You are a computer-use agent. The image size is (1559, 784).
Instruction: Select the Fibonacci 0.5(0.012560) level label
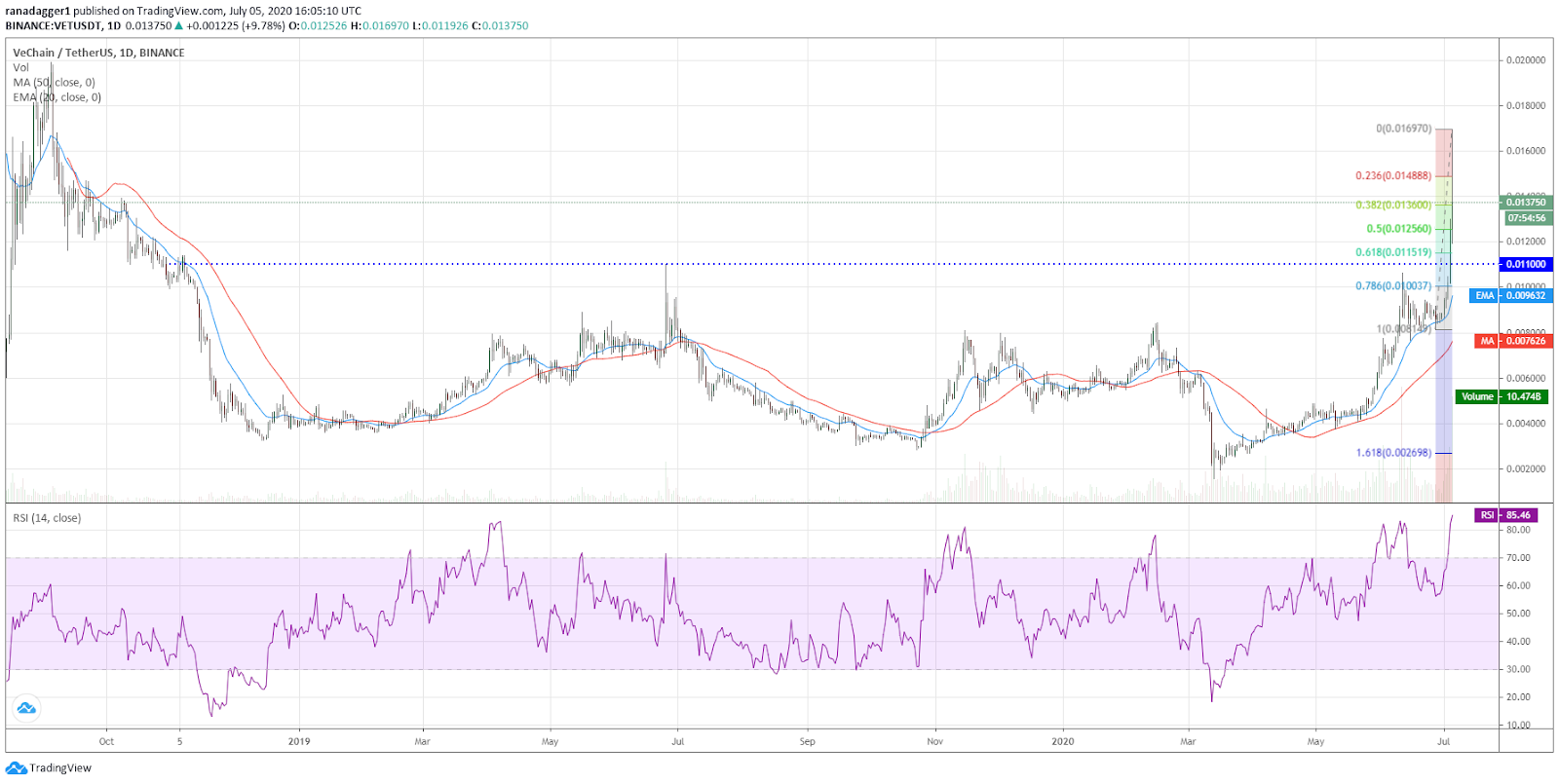(1398, 229)
